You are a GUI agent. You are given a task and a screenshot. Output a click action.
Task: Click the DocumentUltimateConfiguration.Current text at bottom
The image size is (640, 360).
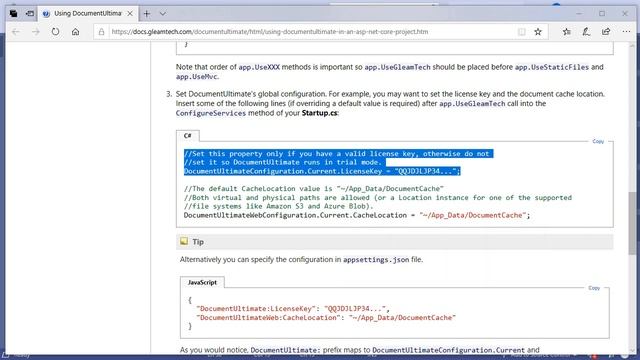[x=448, y=350]
